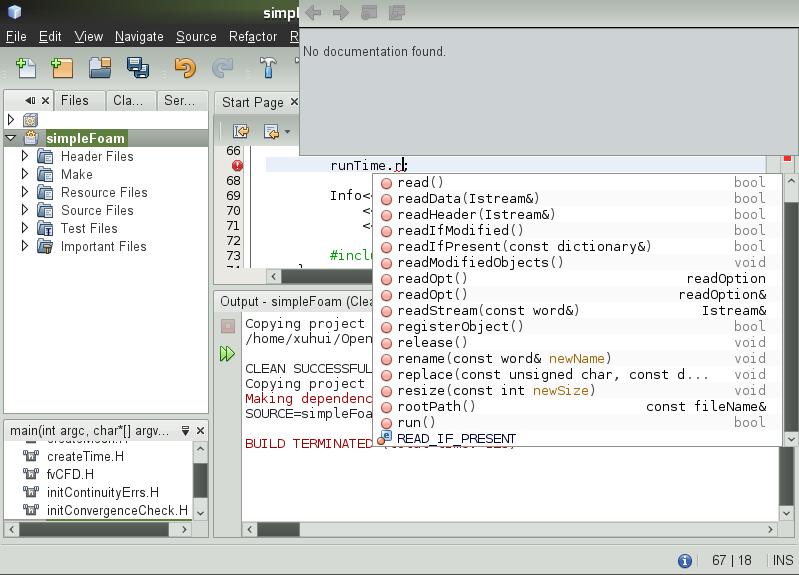
Task: Open the Navigate menu
Action: point(139,36)
